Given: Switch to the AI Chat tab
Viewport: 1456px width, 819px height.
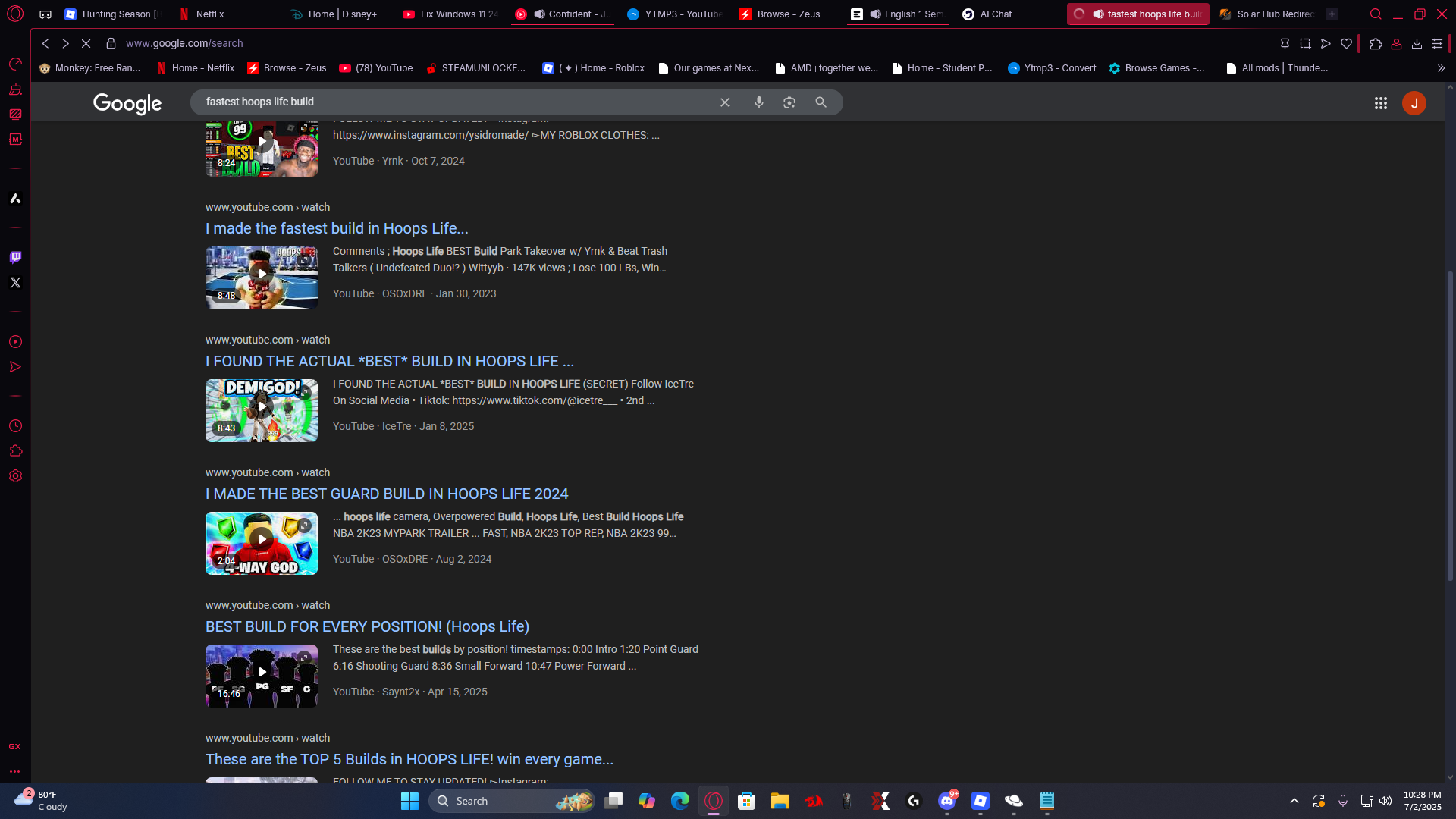Looking at the screenshot, I should (1009, 14).
